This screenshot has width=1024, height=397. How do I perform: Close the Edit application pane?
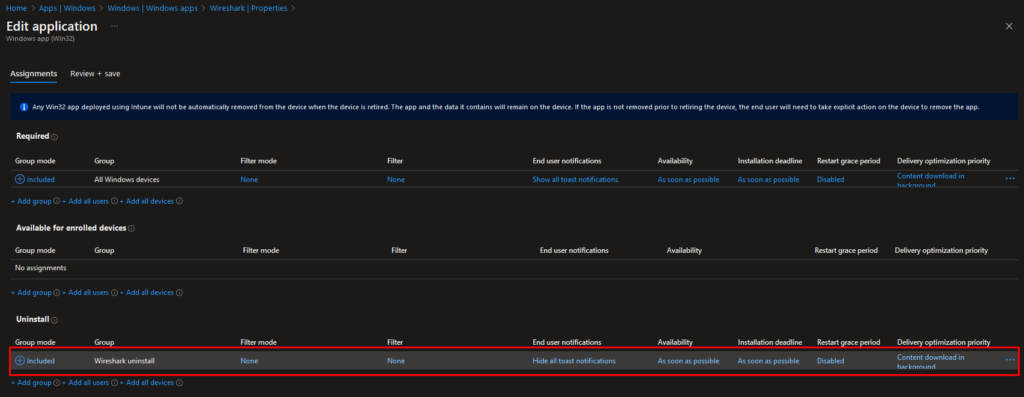(x=1009, y=25)
